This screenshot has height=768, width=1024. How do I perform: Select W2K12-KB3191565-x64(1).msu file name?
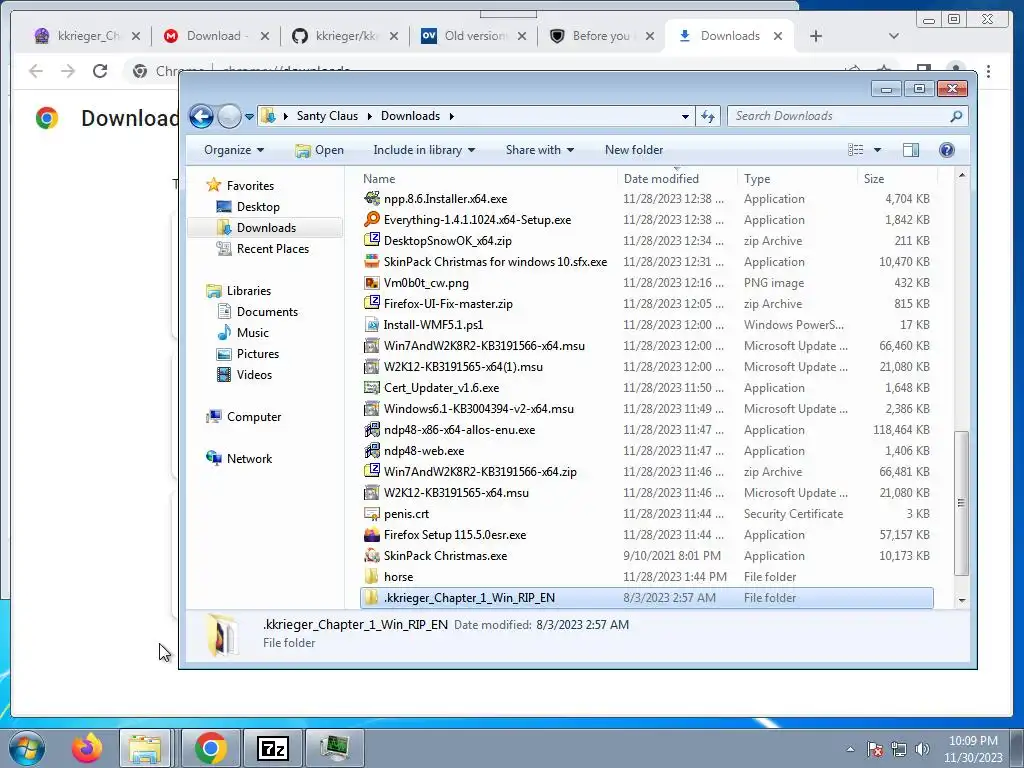click(463, 367)
